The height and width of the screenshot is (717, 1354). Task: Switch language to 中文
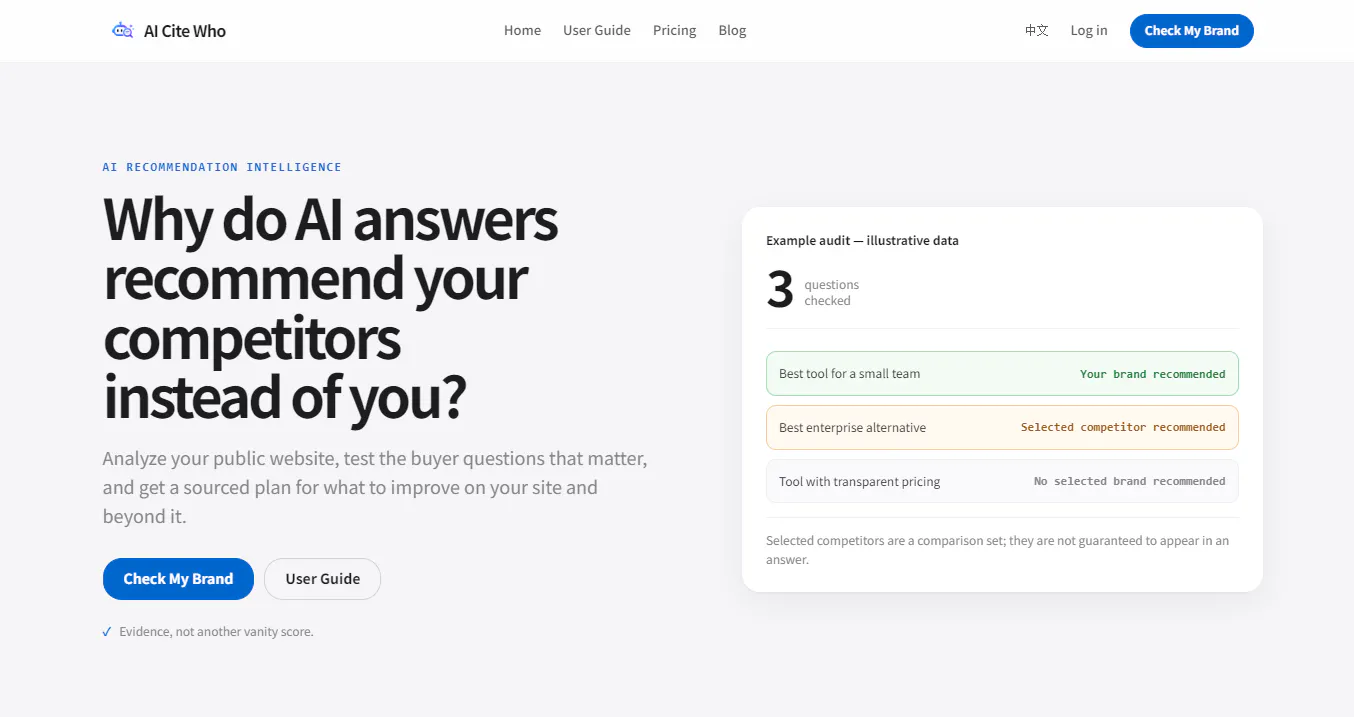(1037, 31)
